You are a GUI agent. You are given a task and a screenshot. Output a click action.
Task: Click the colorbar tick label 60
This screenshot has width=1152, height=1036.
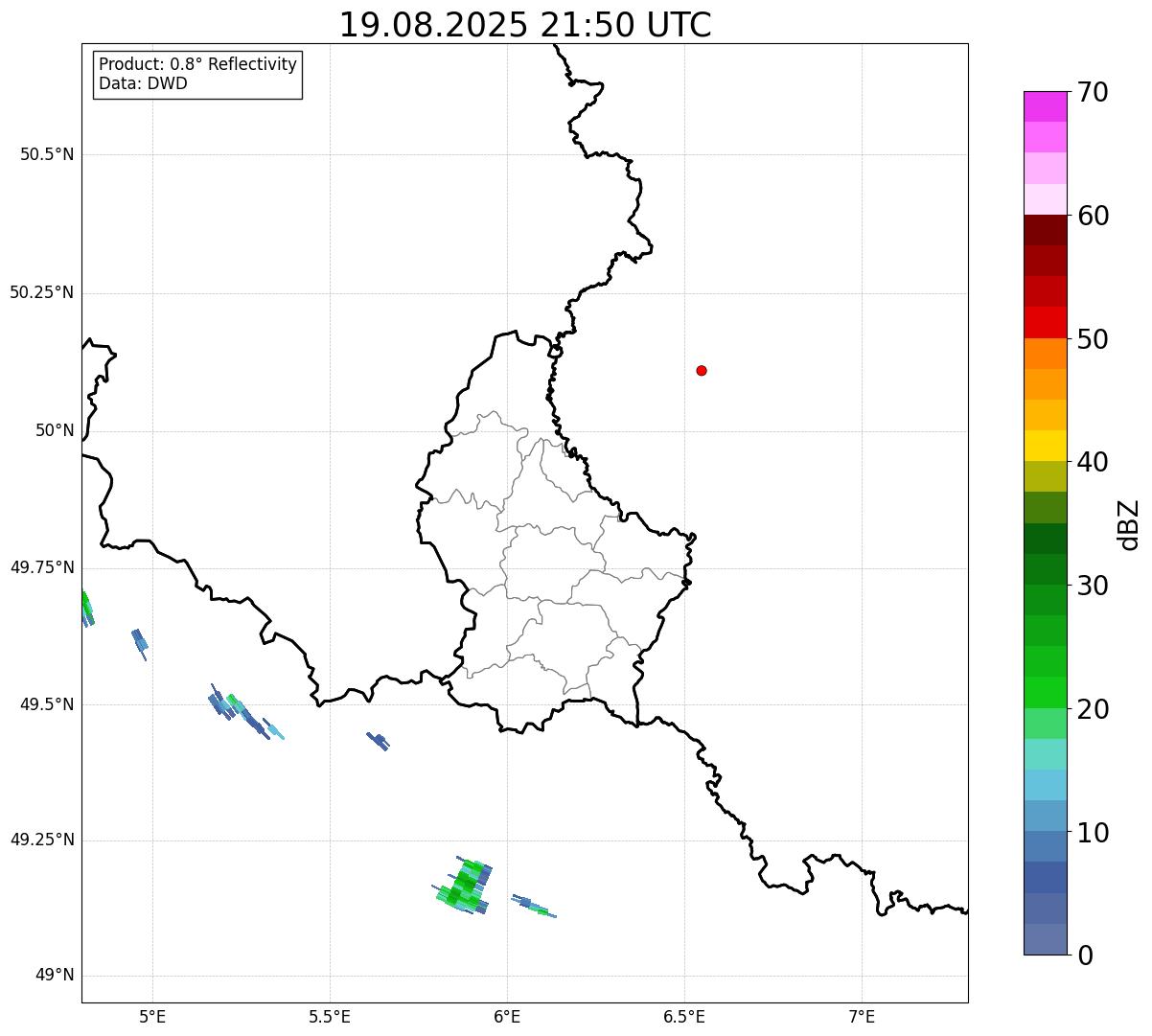(1093, 216)
